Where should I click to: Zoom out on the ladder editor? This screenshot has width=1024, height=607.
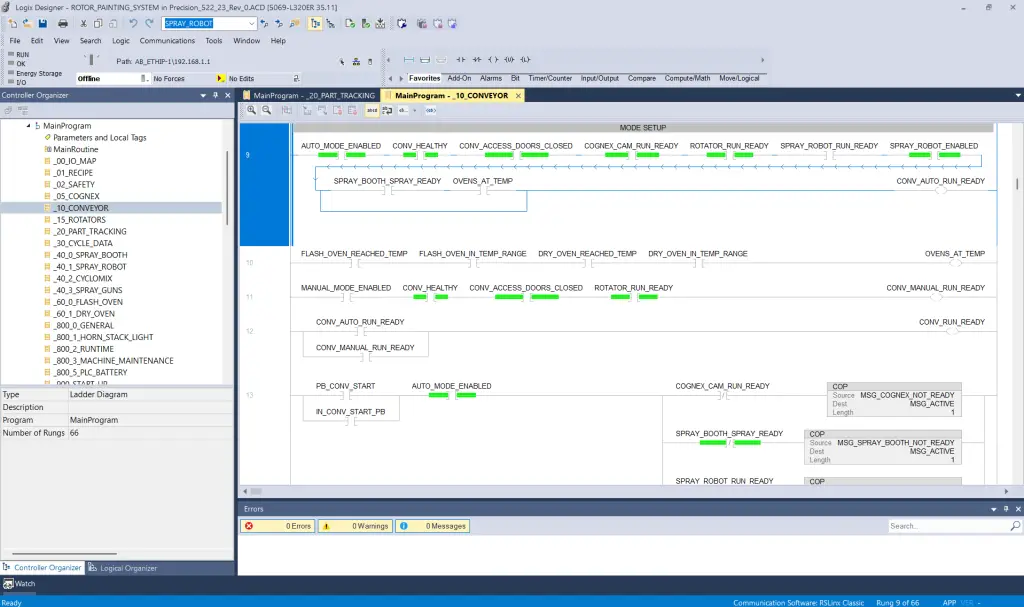click(x=266, y=110)
